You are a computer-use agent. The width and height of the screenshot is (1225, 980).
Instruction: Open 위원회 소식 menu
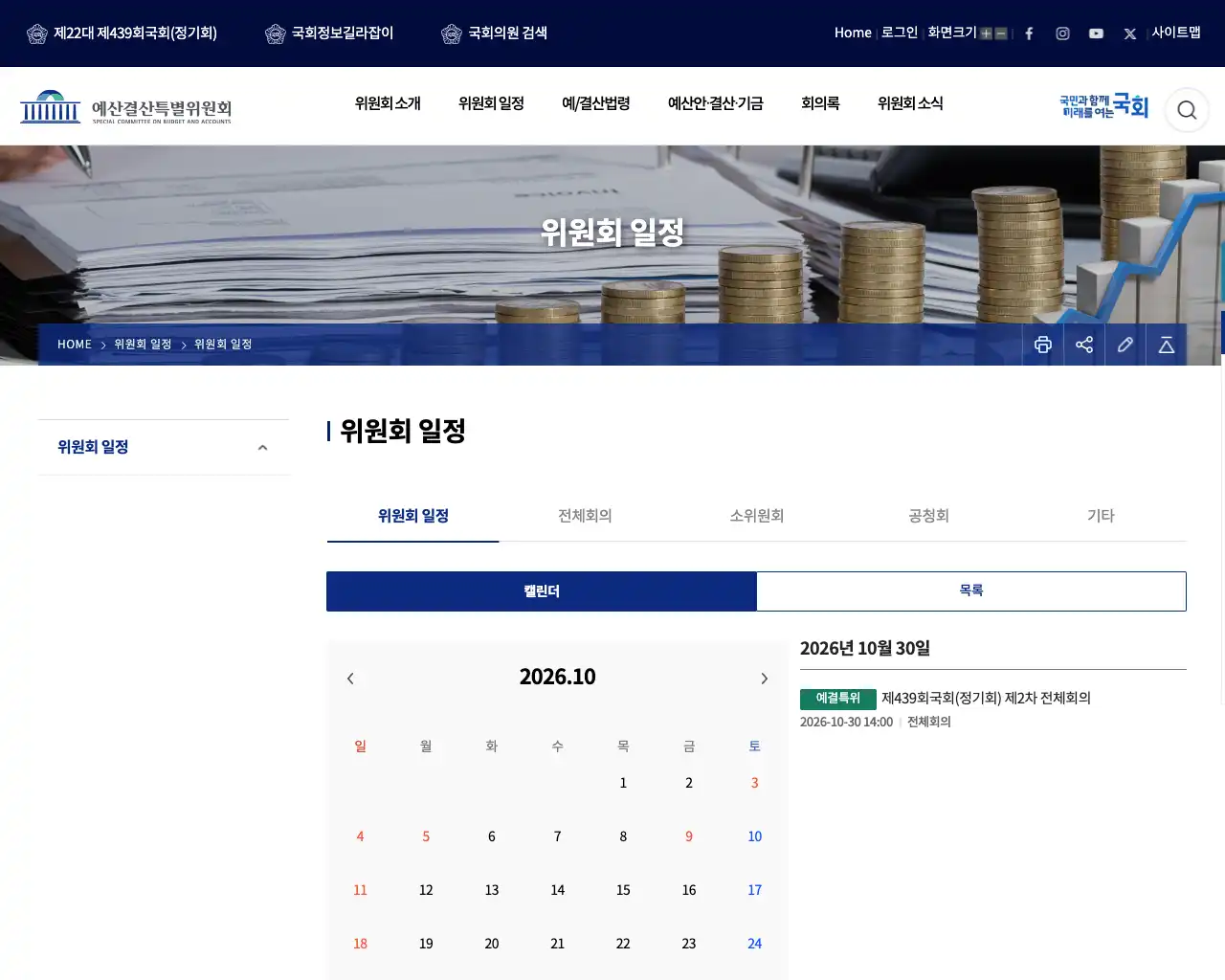point(910,103)
